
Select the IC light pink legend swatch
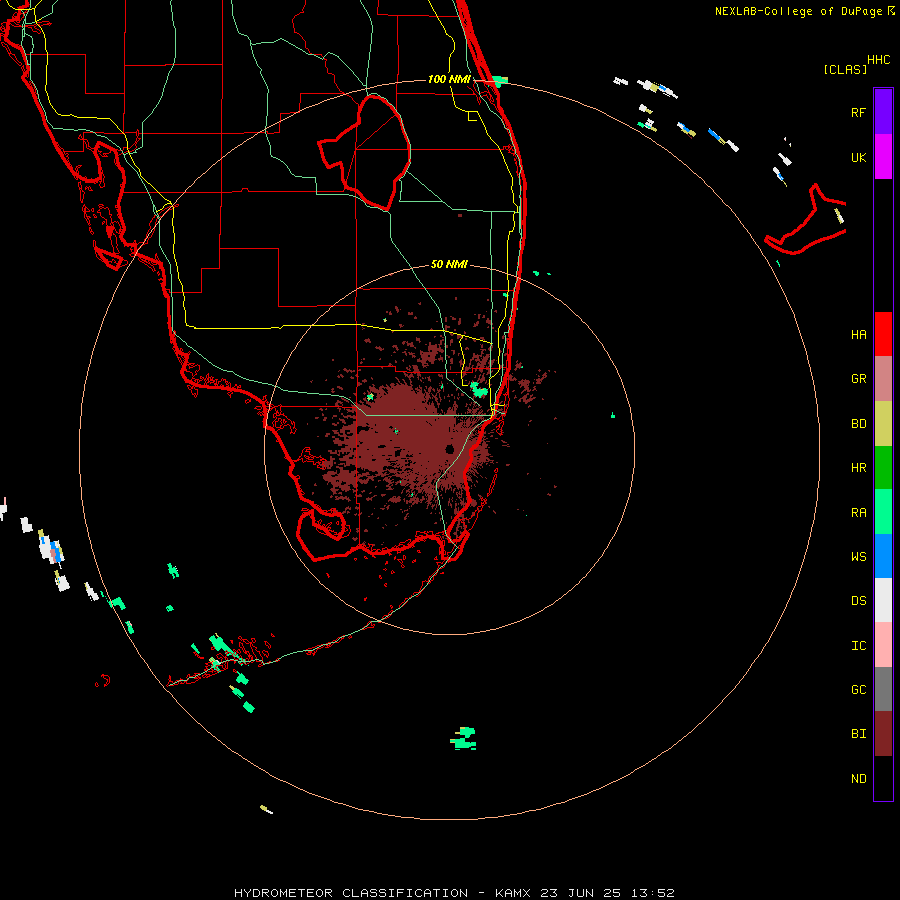click(x=883, y=645)
